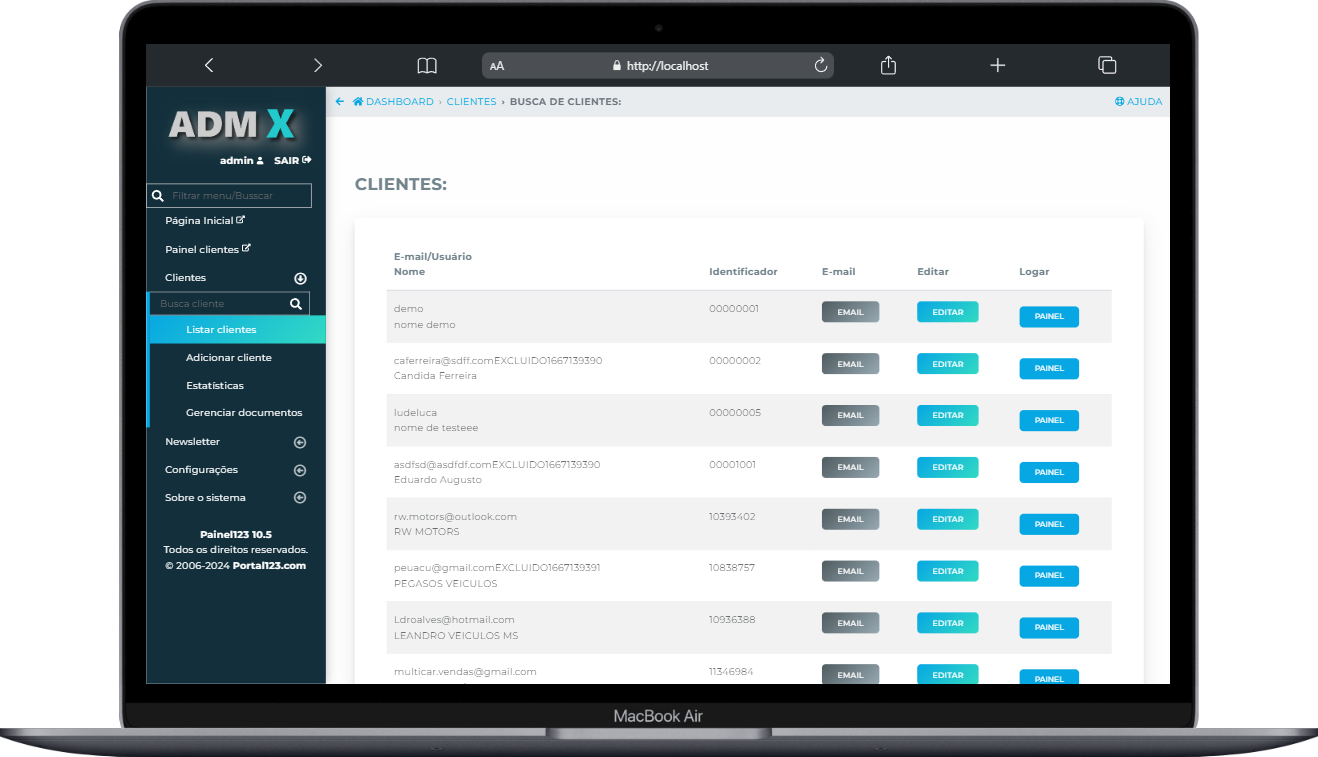Click the share icon in browser toolbar

tap(888, 65)
